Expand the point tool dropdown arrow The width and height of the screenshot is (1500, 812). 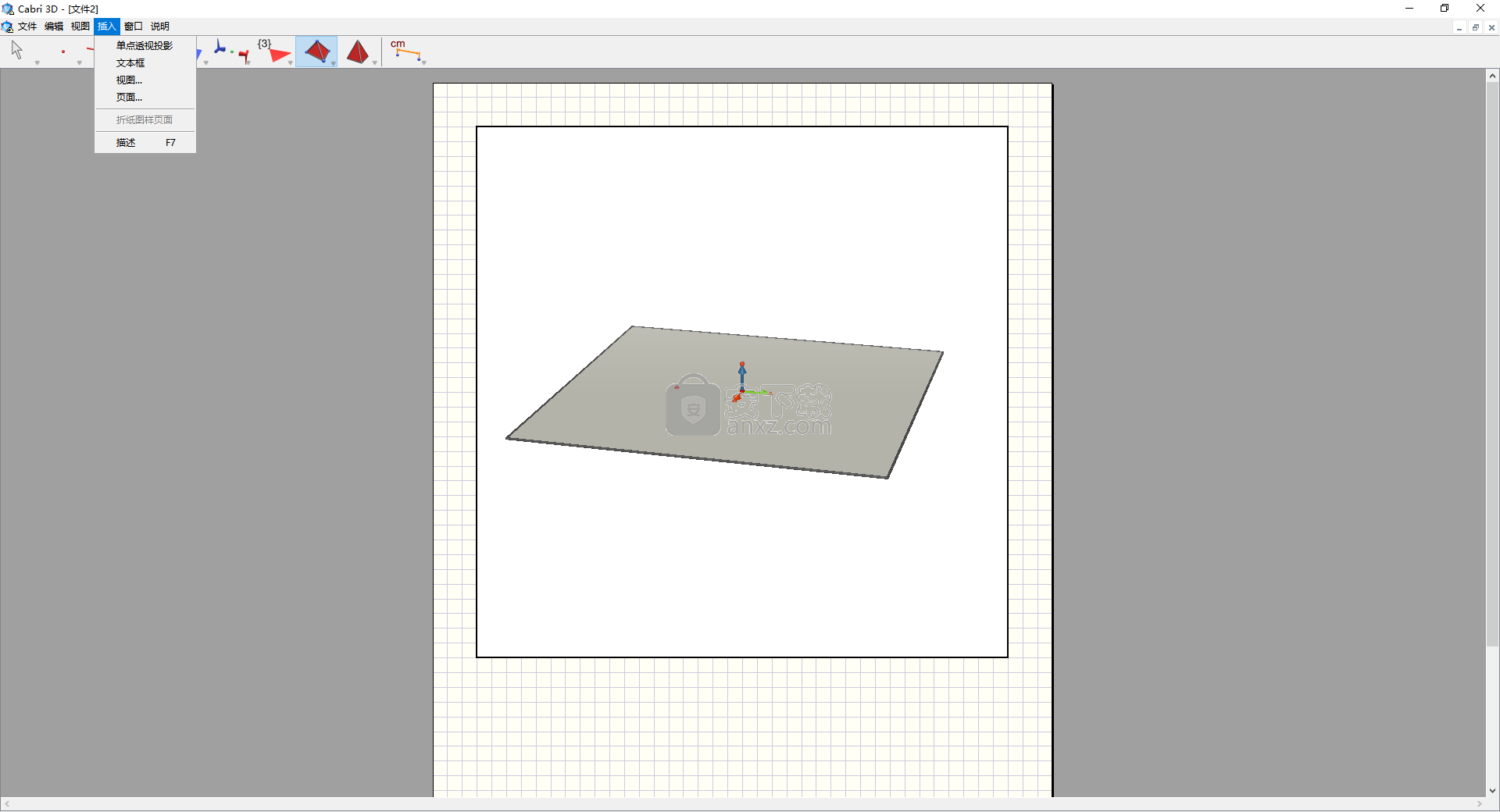tap(79, 62)
